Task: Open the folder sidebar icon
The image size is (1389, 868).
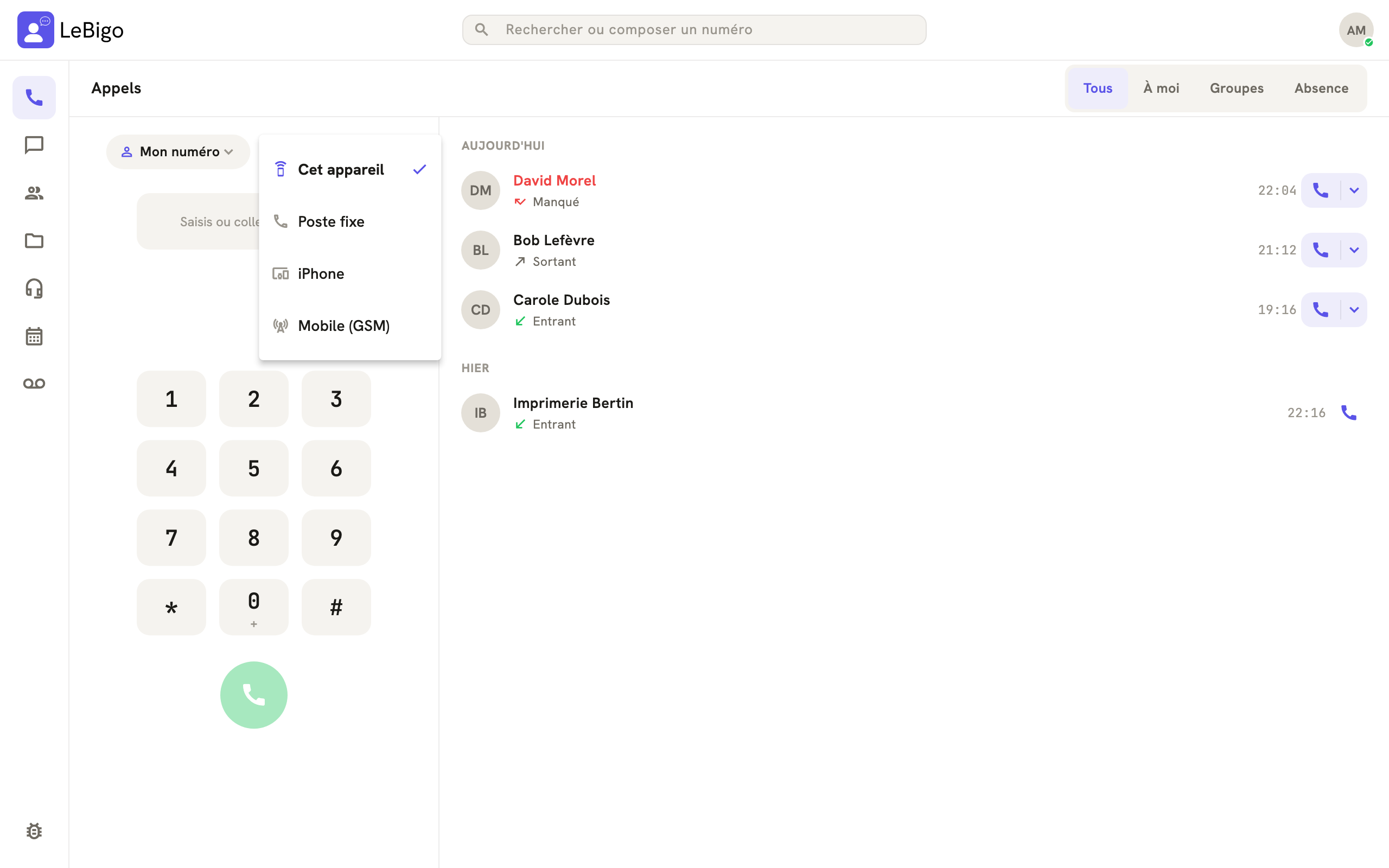Action: tap(34, 240)
